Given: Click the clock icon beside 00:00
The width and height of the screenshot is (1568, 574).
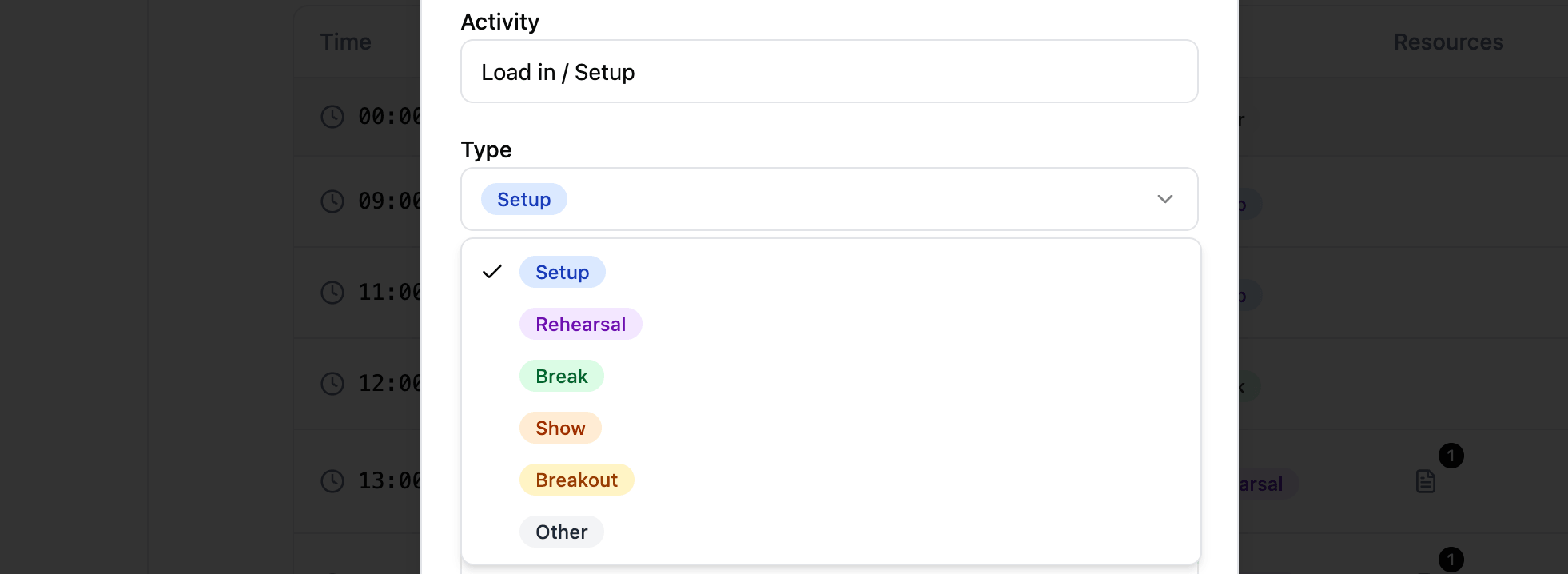Looking at the screenshot, I should [x=333, y=117].
